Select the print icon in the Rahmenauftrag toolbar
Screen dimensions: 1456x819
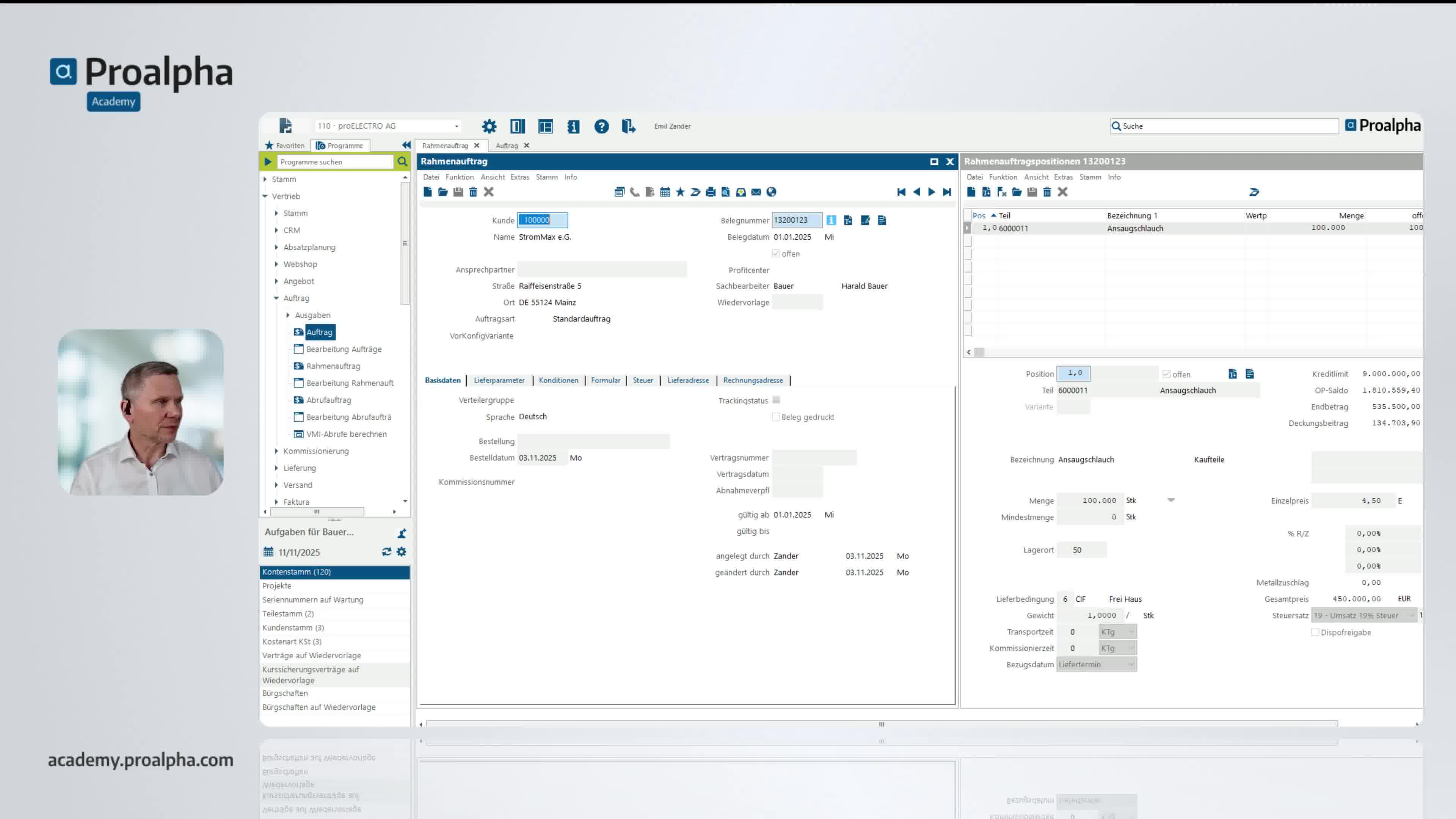point(711,192)
